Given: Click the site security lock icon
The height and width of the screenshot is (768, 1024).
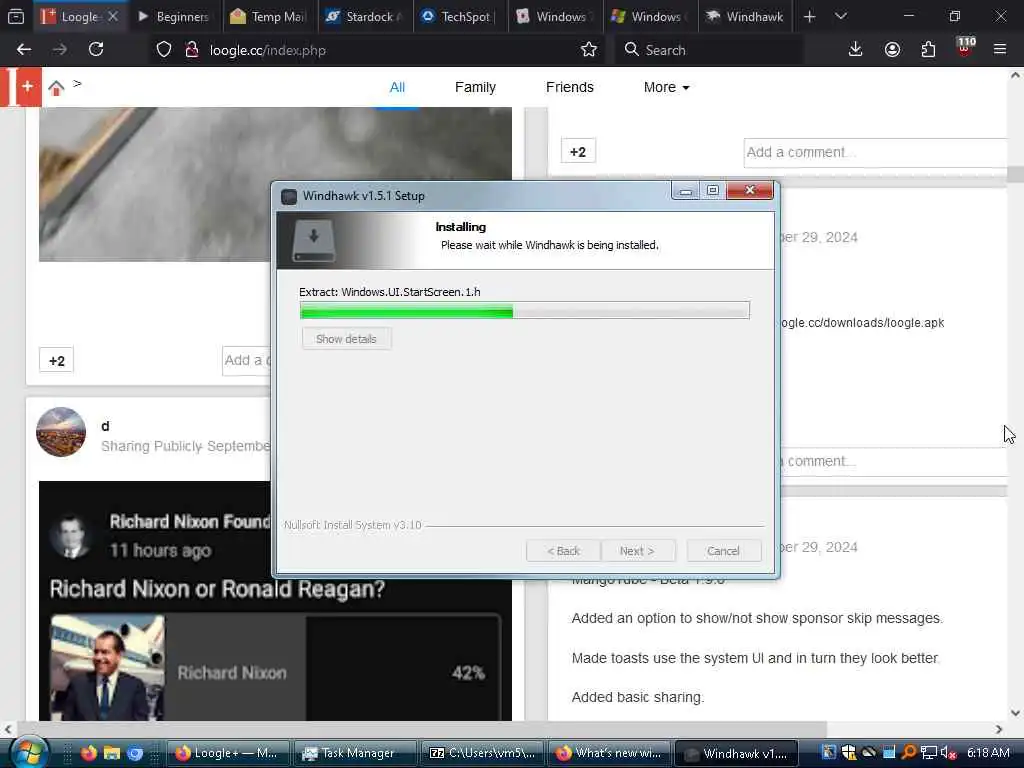Looking at the screenshot, I should pyautogui.click(x=191, y=50).
